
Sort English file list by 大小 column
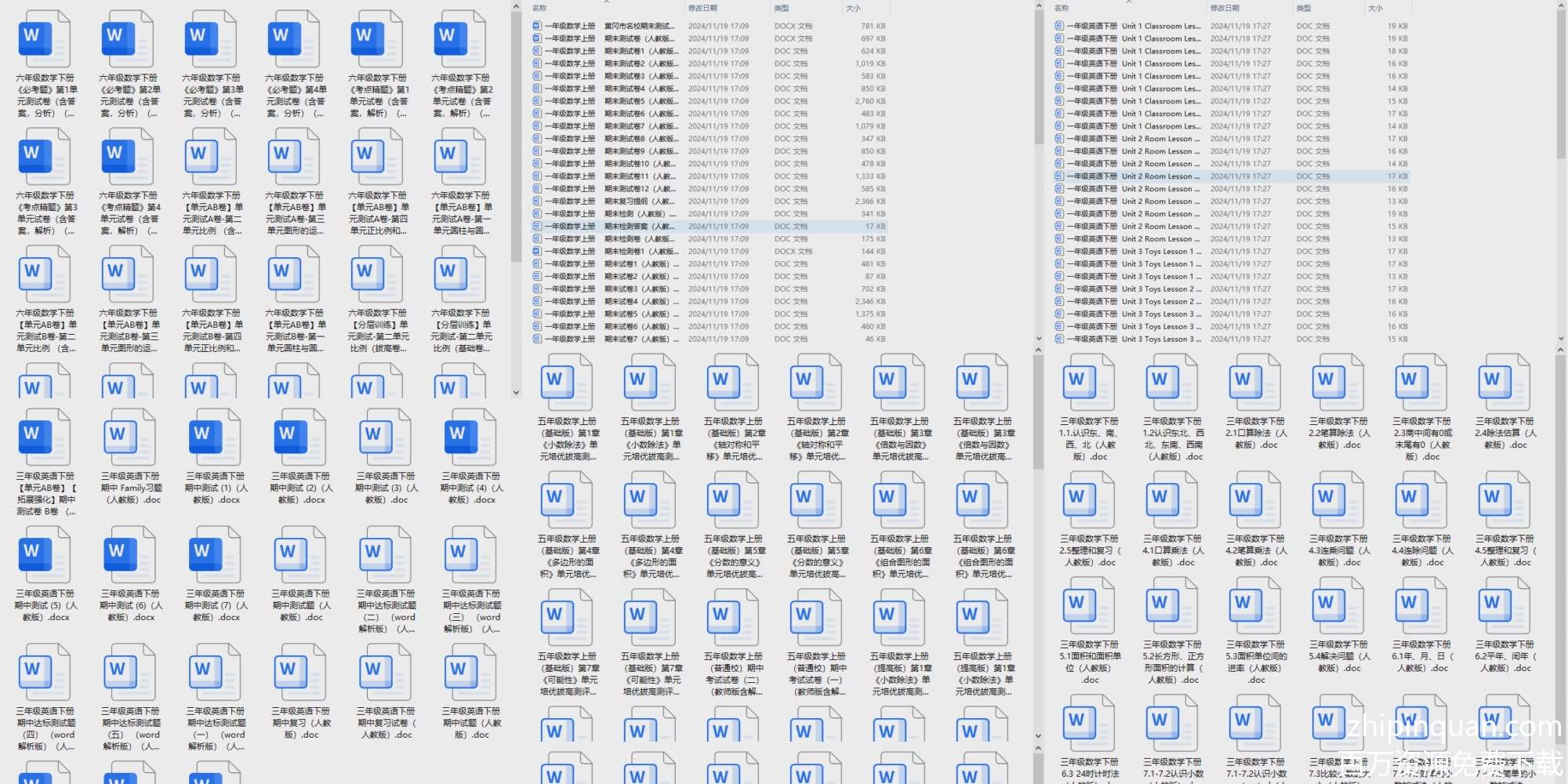click(x=1375, y=8)
